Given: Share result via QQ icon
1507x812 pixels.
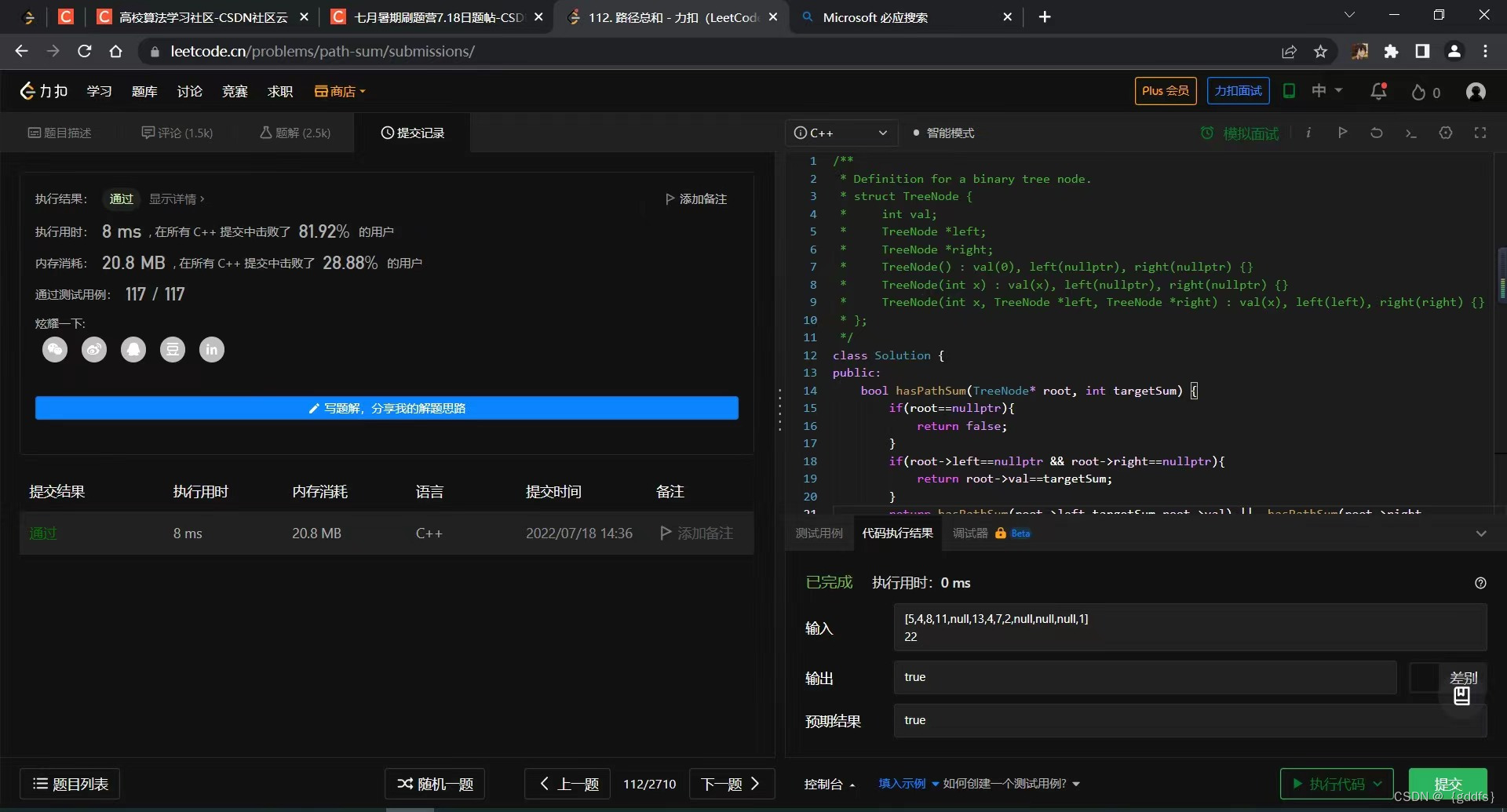Looking at the screenshot, I should [x=133, y=349].
